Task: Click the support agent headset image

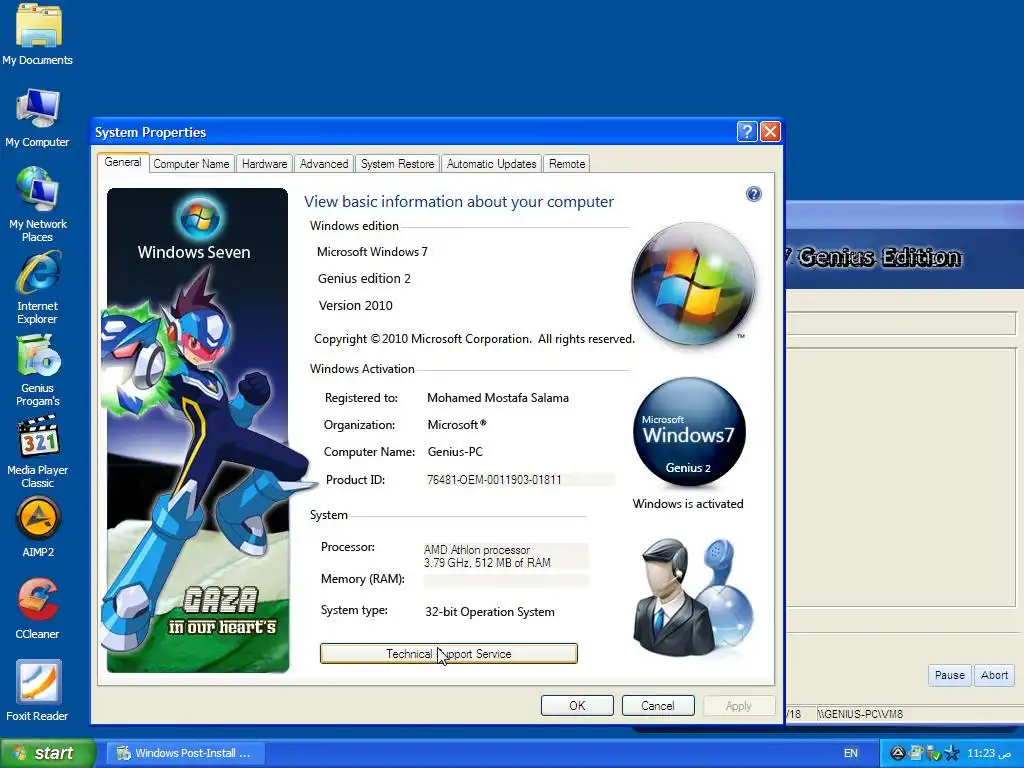Action: click(692, 596)
